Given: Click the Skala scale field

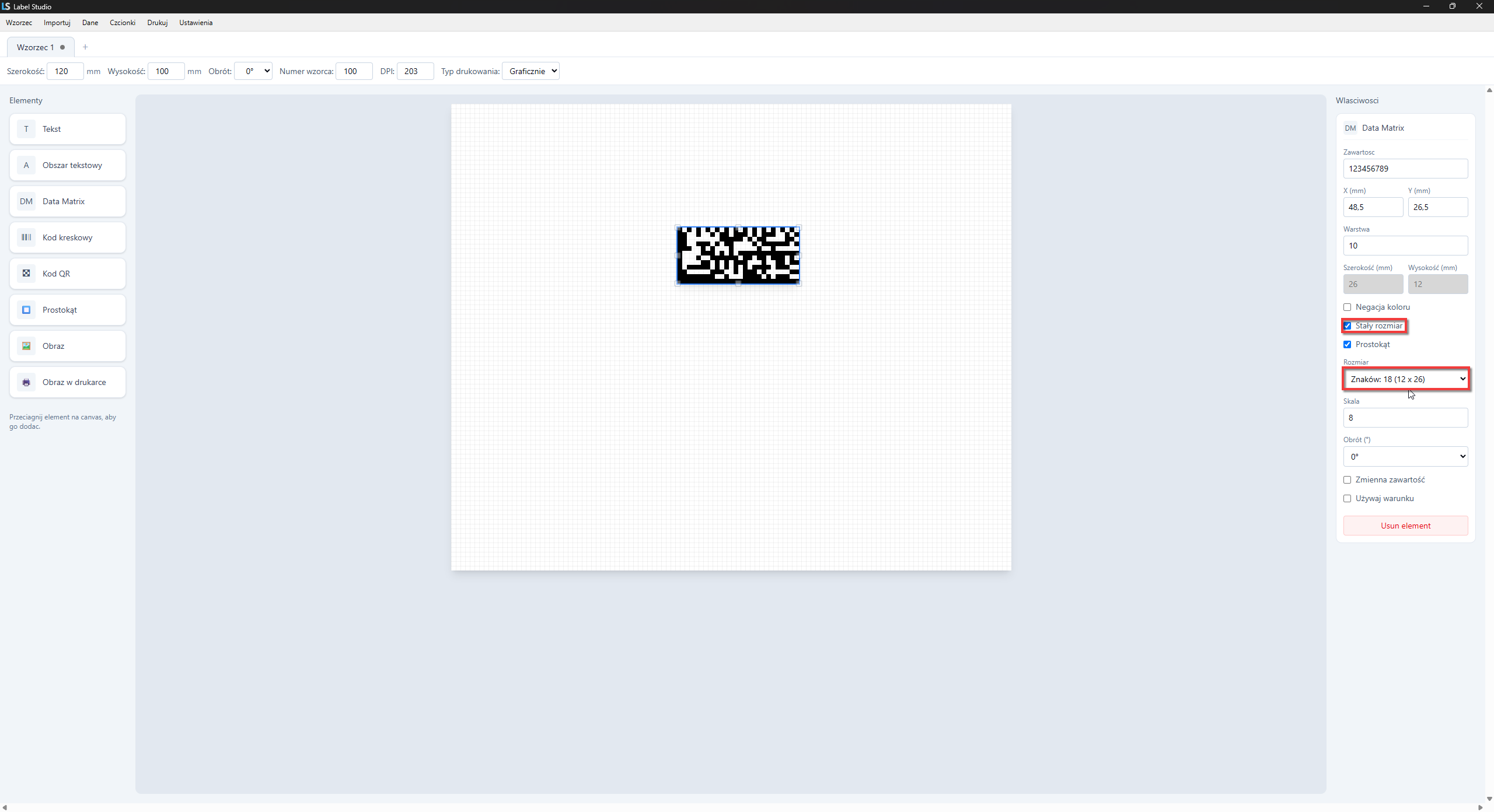Looking at the screenshot, I should [x=1405, y=418].
